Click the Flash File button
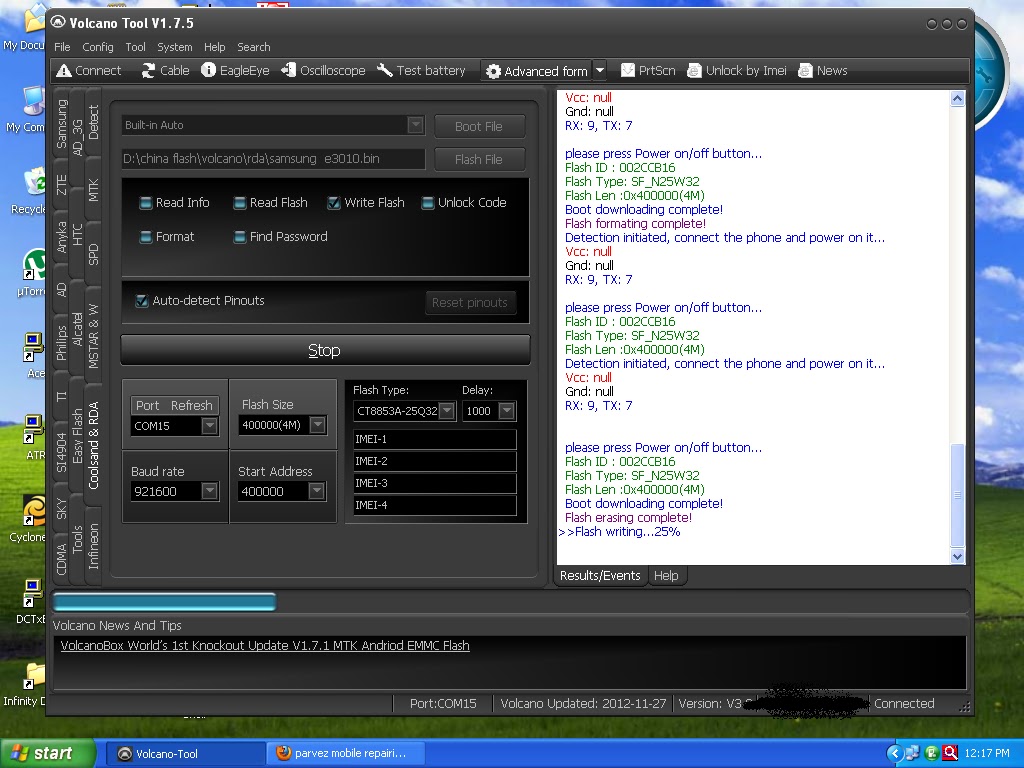 479,159
